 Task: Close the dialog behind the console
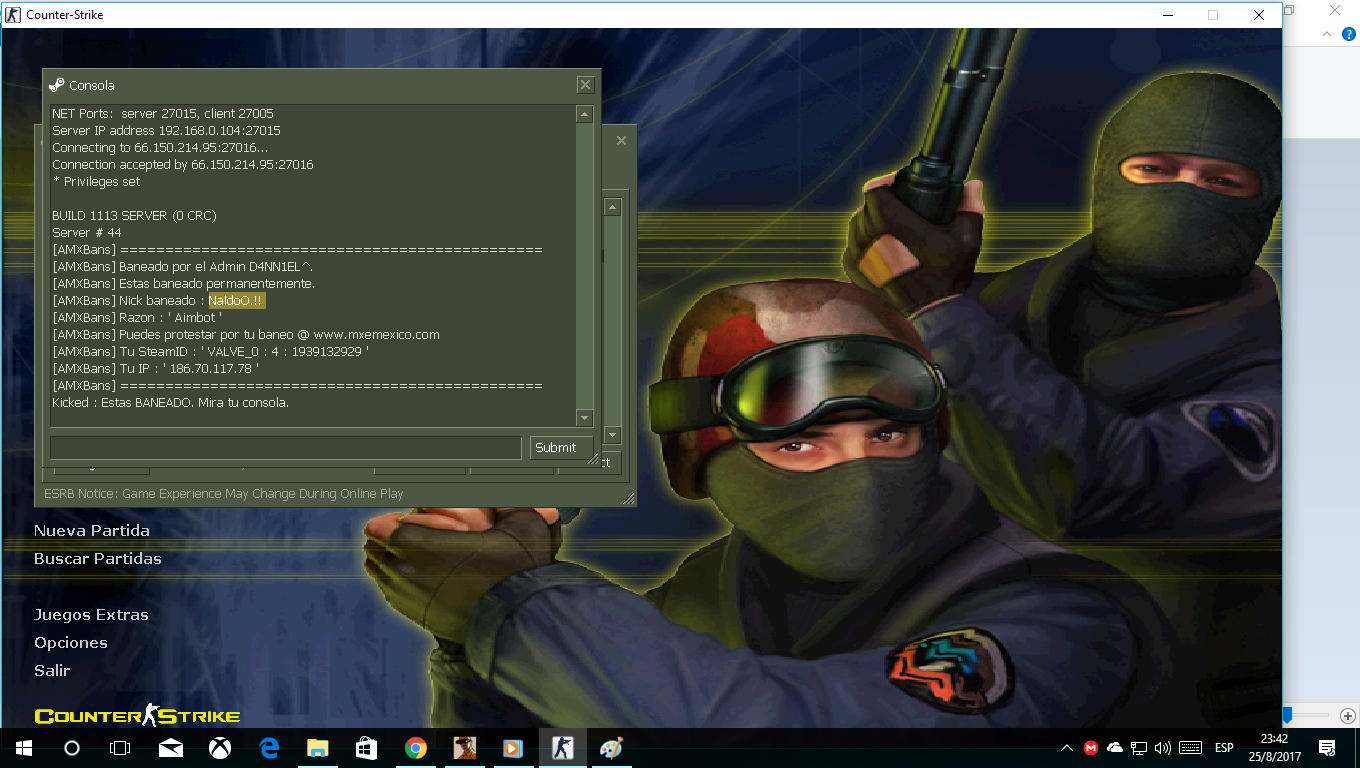(x=621, y=141)
